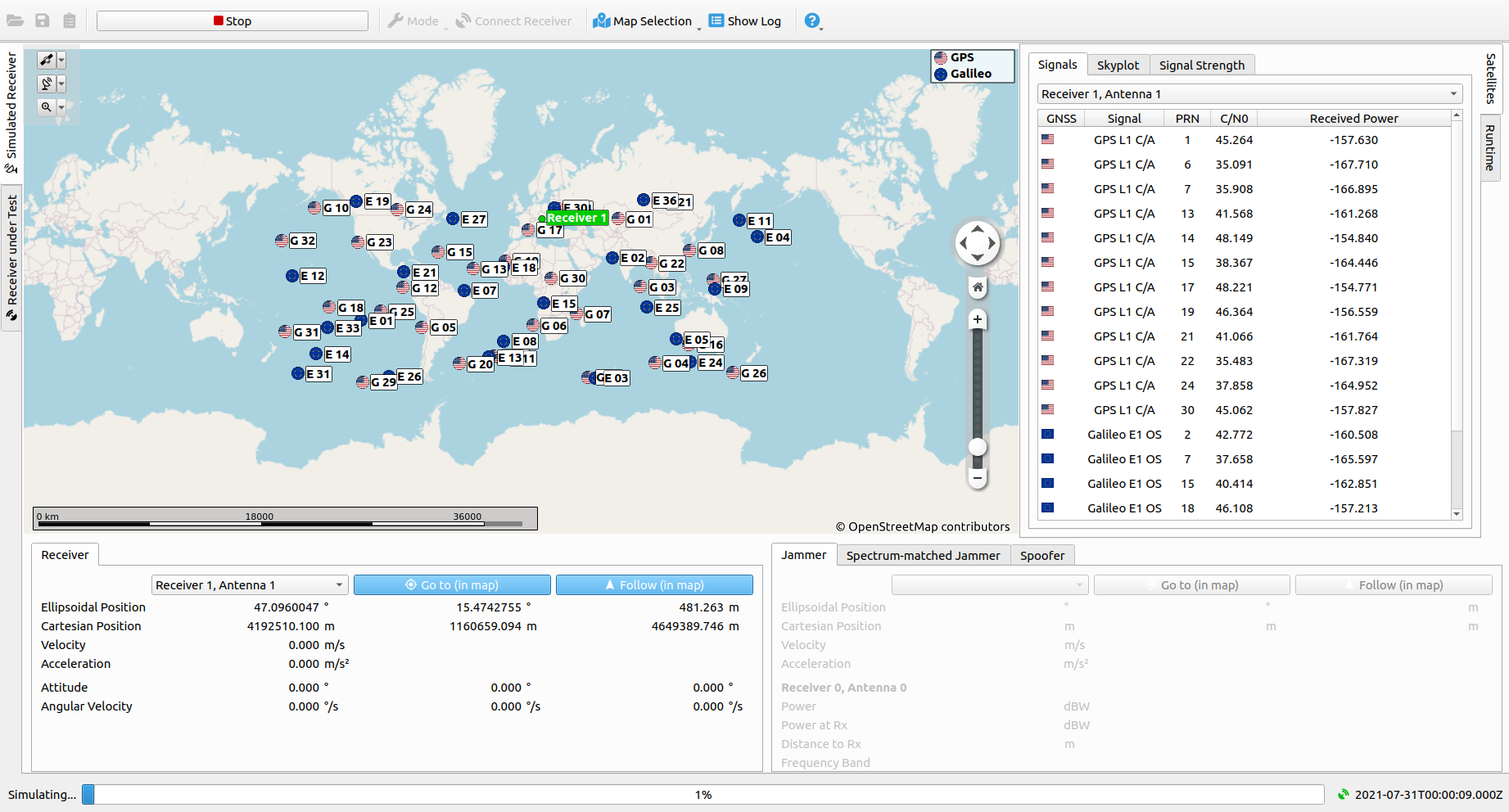Zoom in with the map plus button
This screenshot has height=812, width=1509.
click(x=977, y=320)
